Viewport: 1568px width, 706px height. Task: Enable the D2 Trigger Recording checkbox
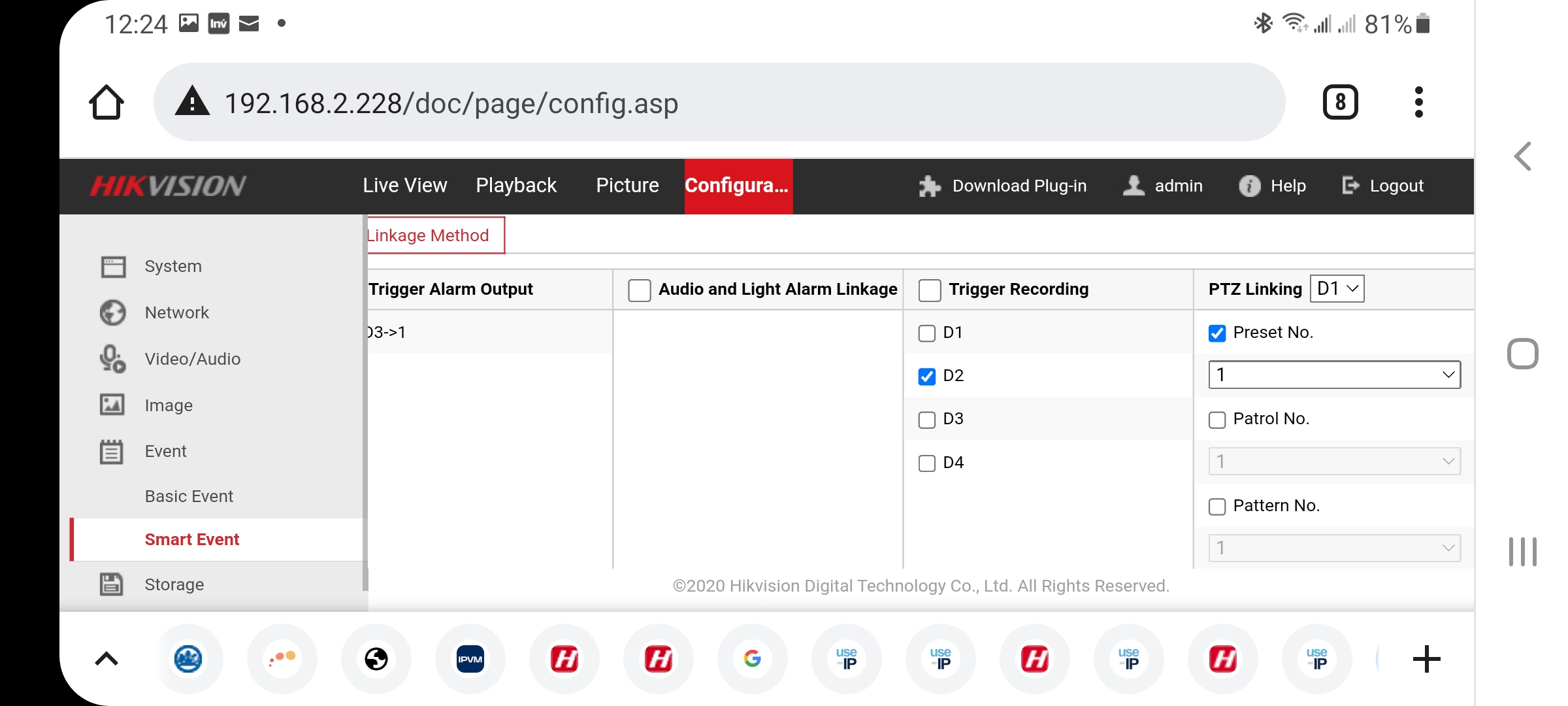coord(927,375)
